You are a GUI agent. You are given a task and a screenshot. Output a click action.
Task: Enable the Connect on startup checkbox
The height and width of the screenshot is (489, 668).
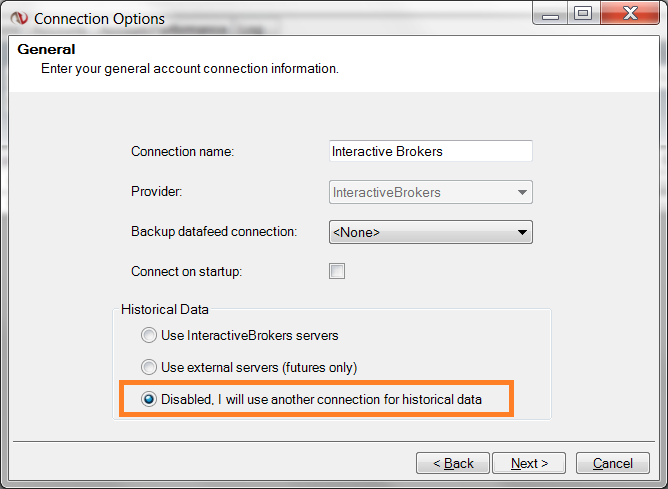pos(337,271)
